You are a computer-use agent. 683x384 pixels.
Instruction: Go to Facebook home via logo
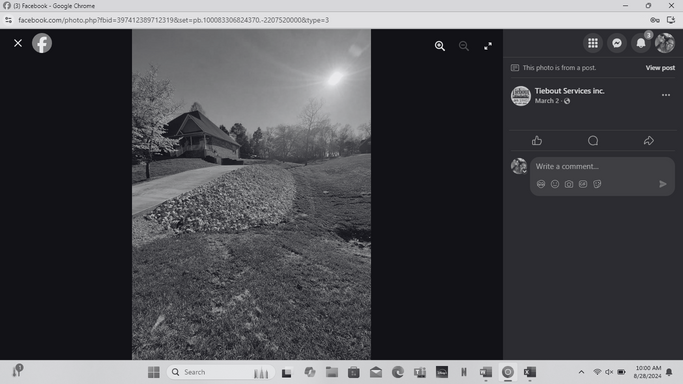tap(42, 43)
